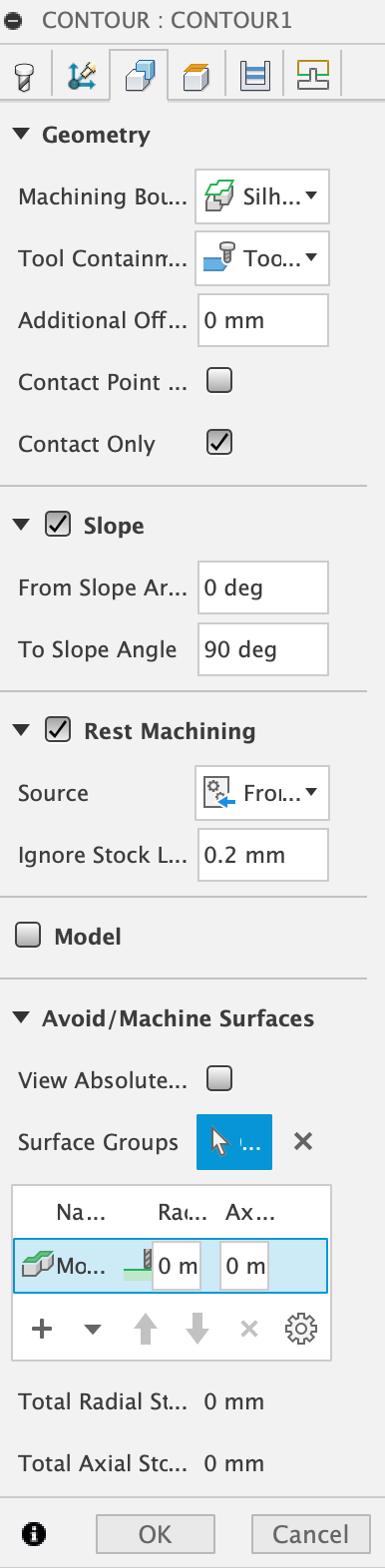Clear the Surface Groups selection with X
385x1568 pixels.
[303, 1142]
